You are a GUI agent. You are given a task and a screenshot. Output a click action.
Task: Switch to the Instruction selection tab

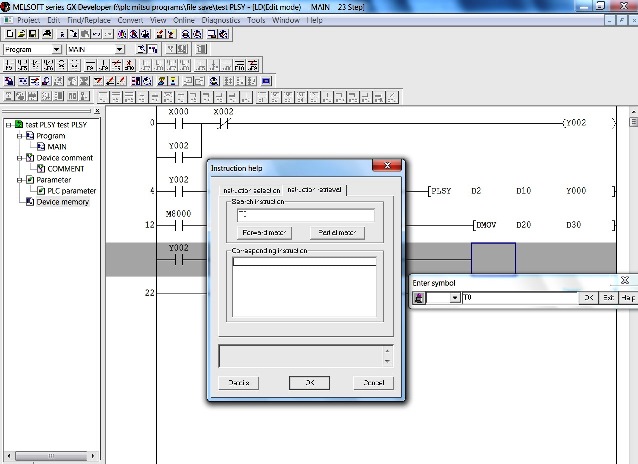pyautogui.click(x=251, y=190)
